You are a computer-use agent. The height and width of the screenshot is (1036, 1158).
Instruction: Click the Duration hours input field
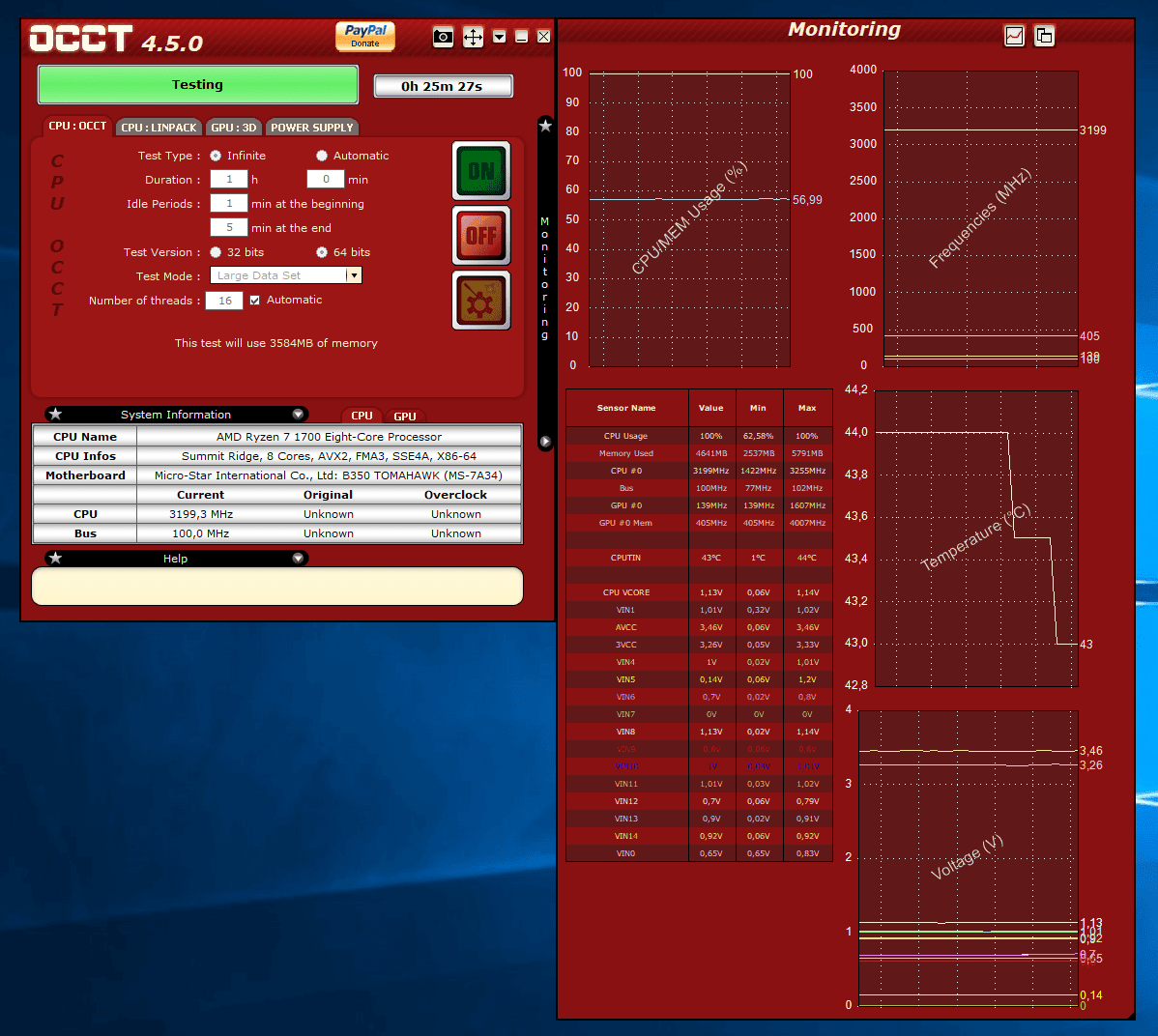229,180
